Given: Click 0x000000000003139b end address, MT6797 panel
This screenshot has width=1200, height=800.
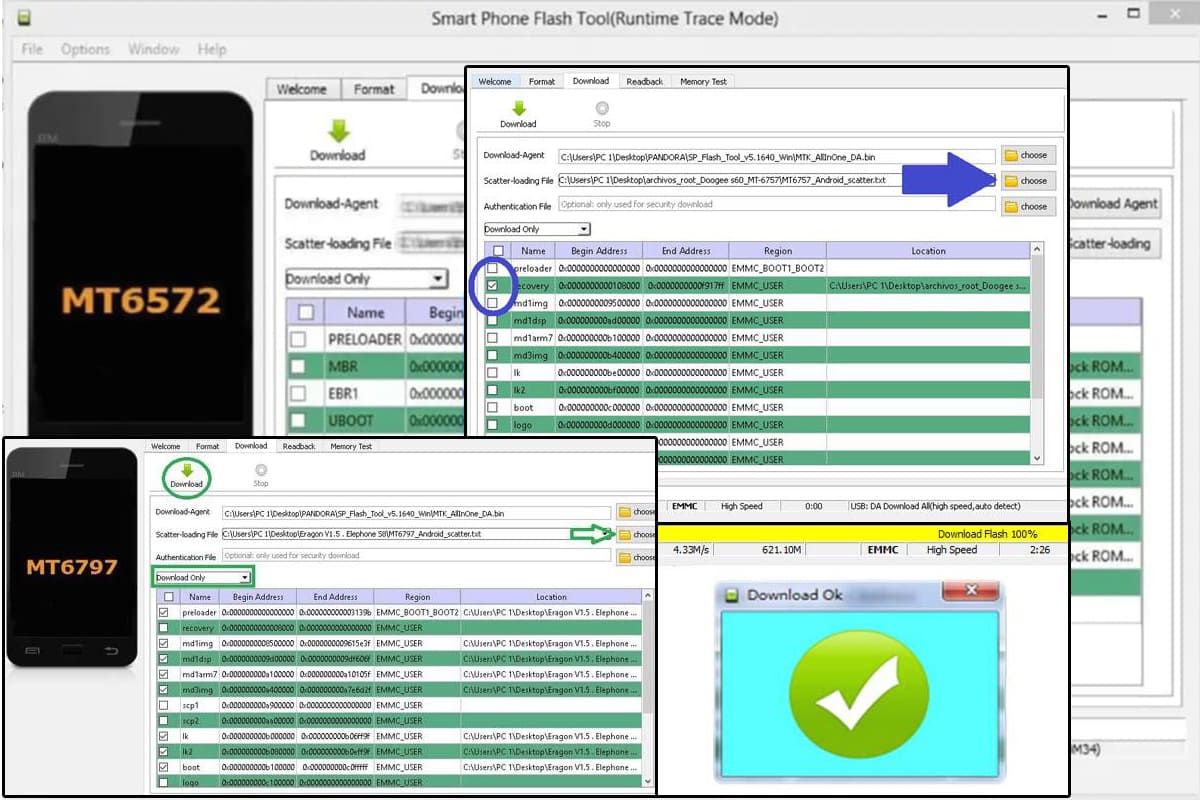Looking at the screenshot, I should 335,612.
